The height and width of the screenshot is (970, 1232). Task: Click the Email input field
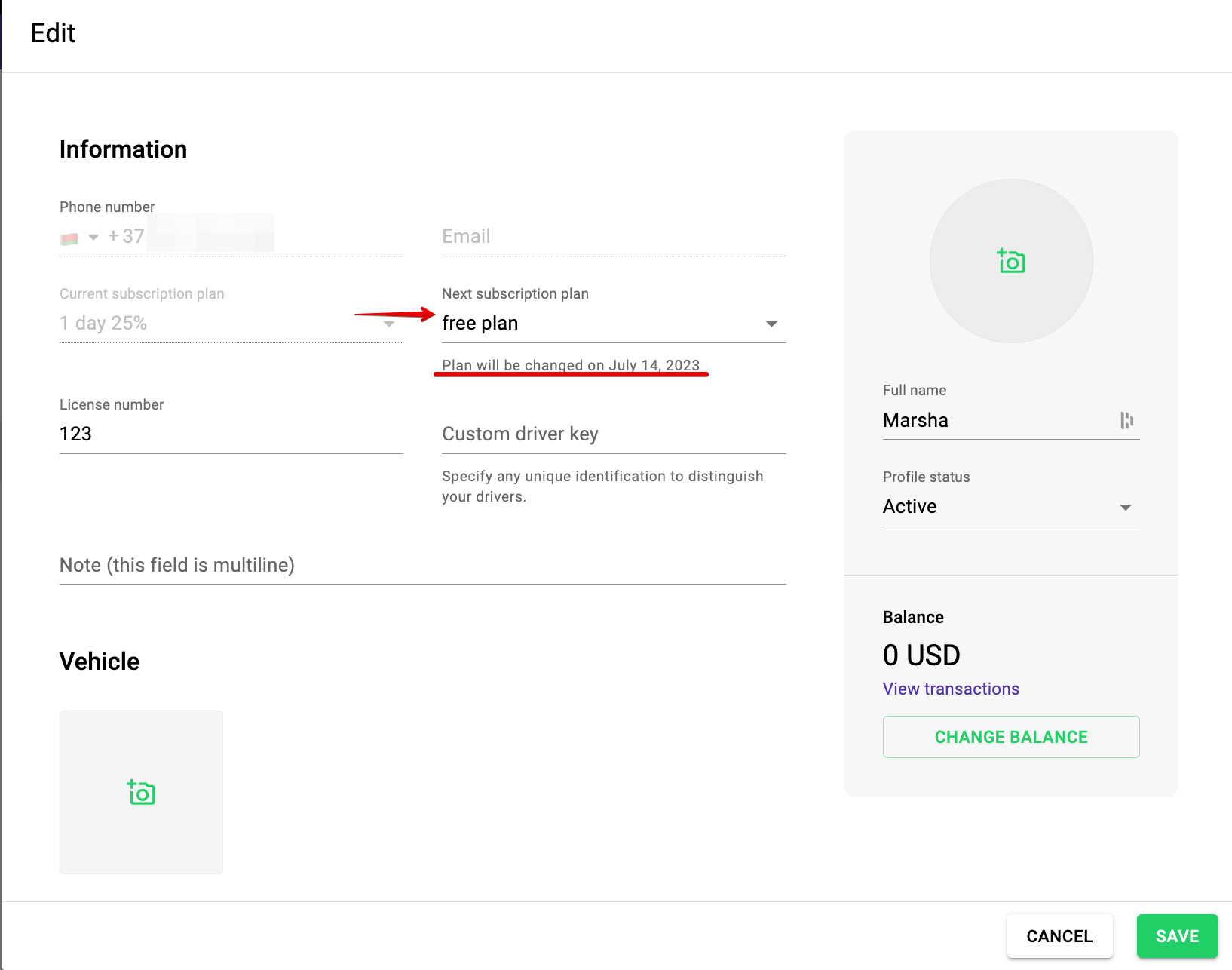613,237
